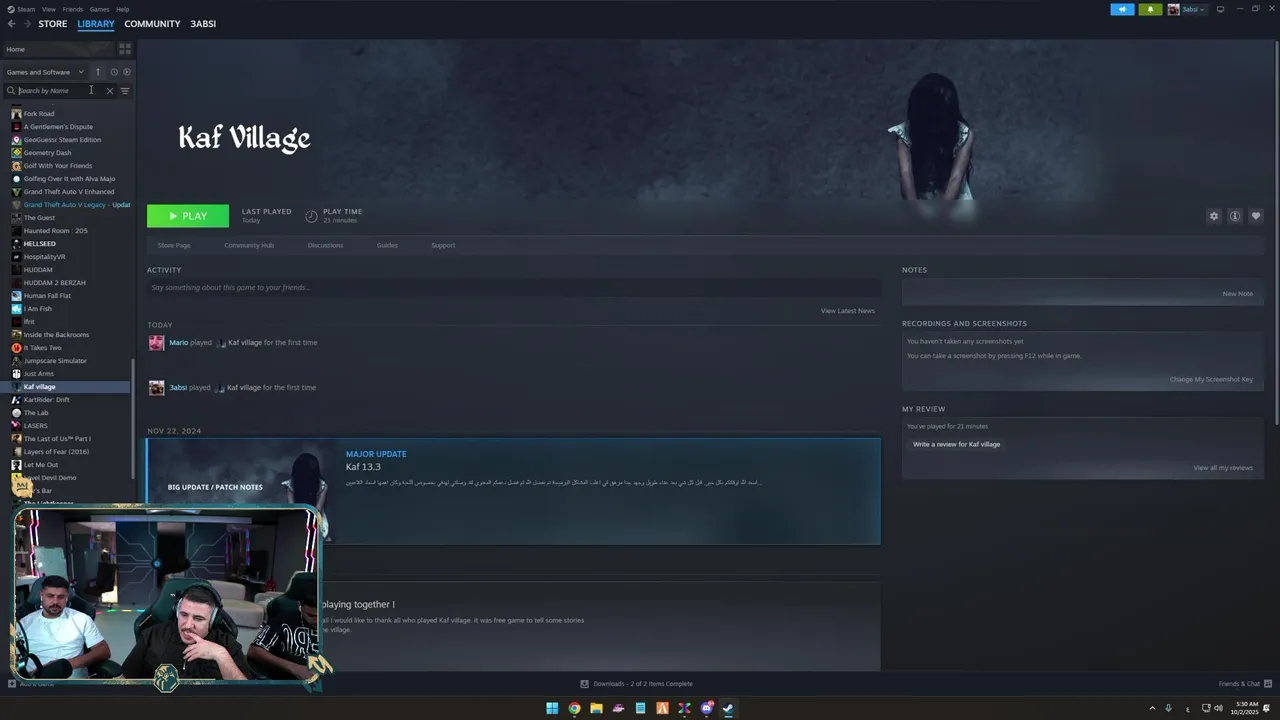The width and height of the screenshot is (1280, 720).
Task: Click the Steam taskbar icon
Action: tap(728, 708)
